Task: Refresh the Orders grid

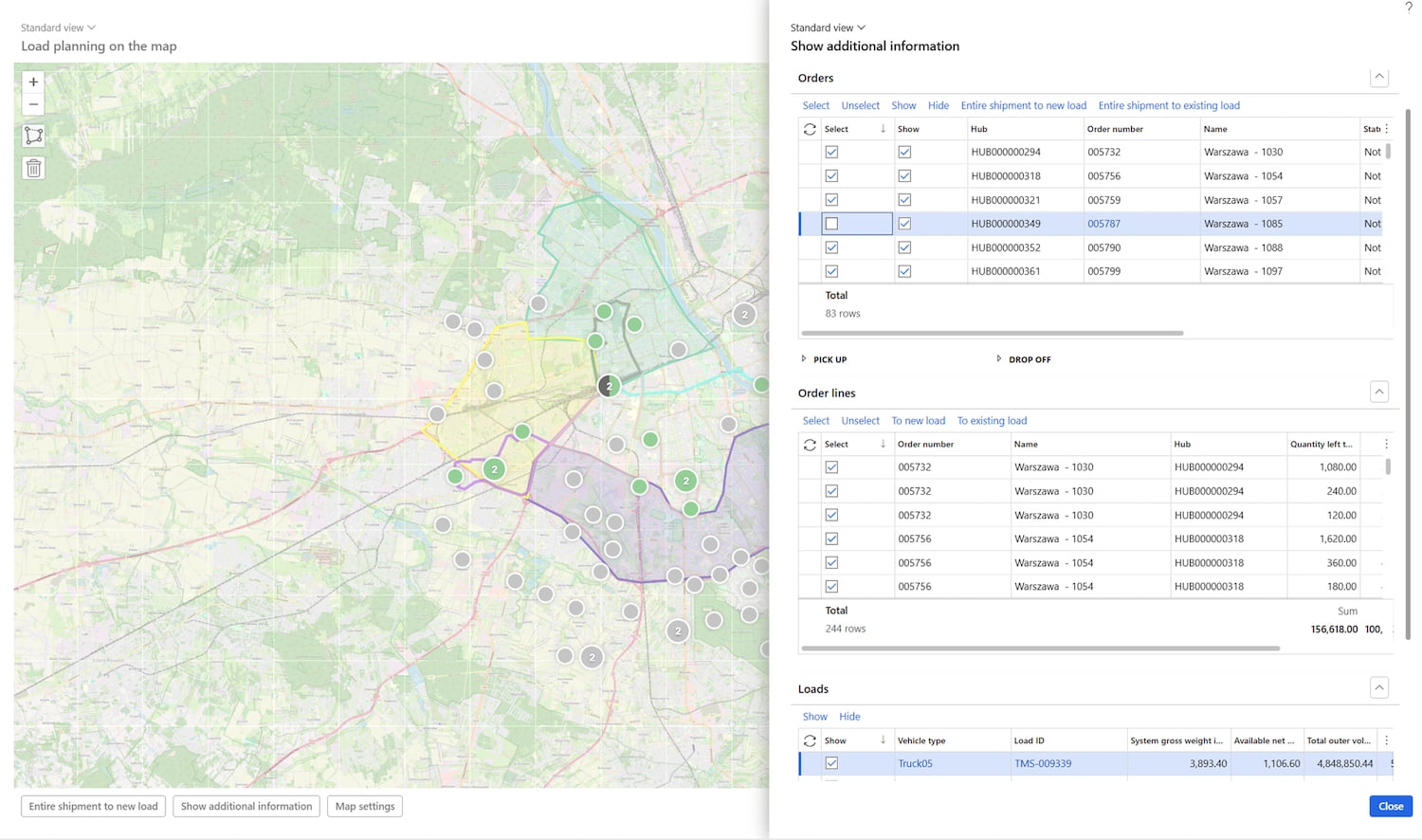Action: 810,129
